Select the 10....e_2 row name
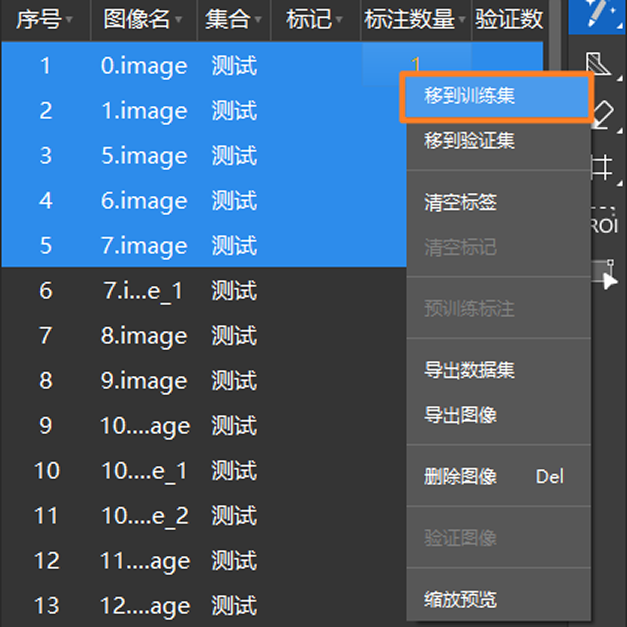 [x=145, y=516]
